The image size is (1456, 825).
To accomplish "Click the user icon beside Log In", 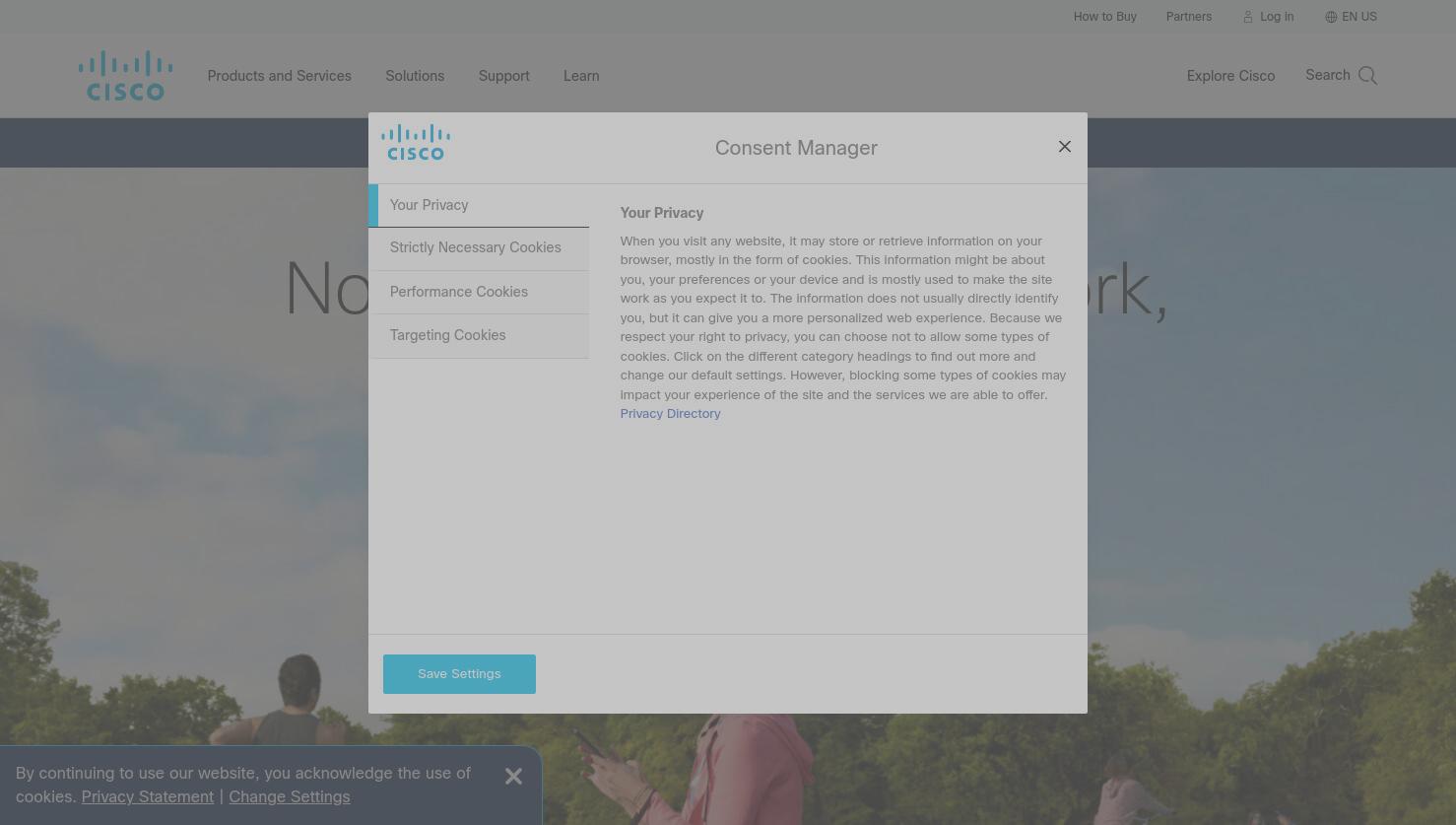I will (x=1247, y=17).
